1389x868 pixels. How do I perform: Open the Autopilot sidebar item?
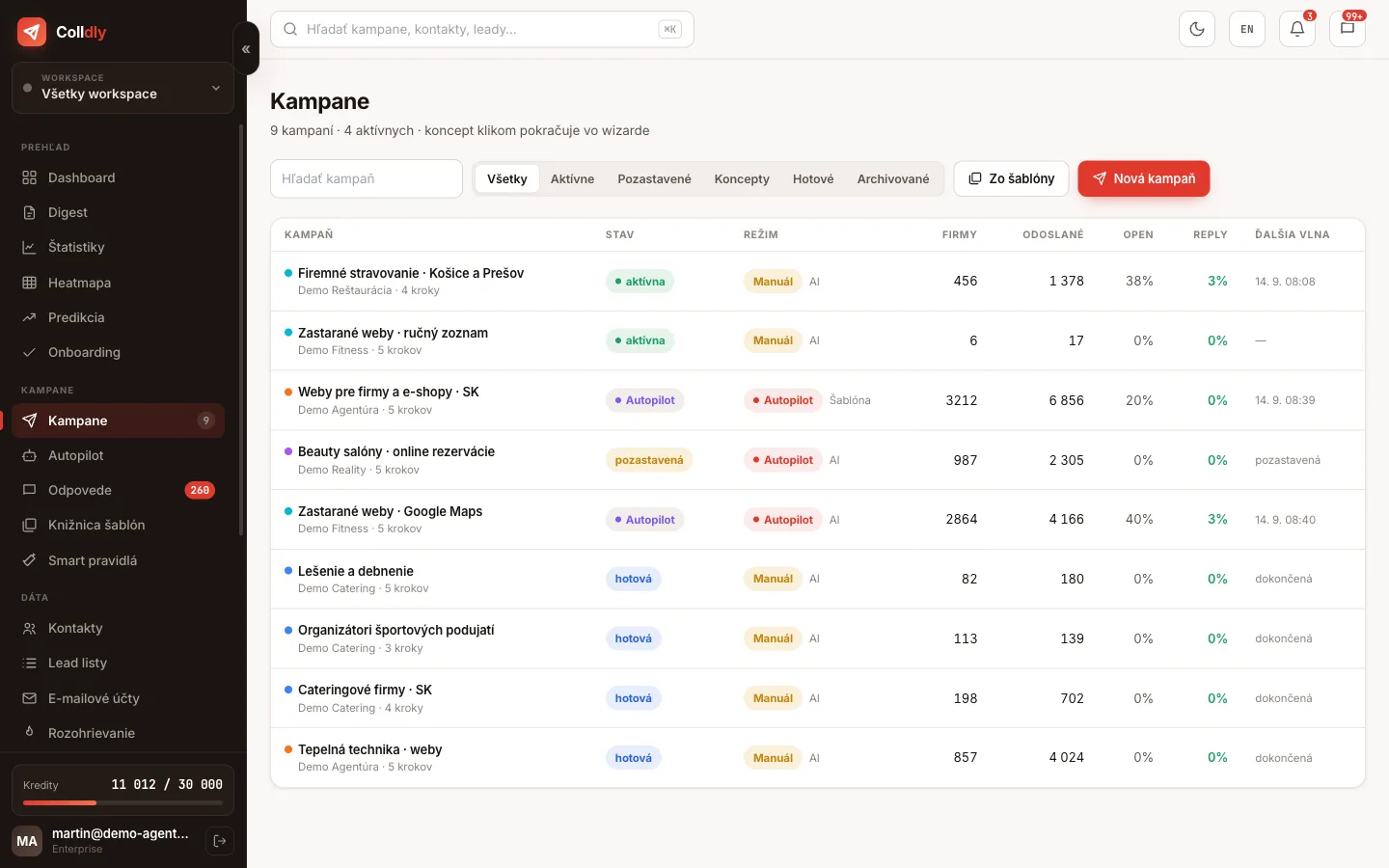click(118, 455)
